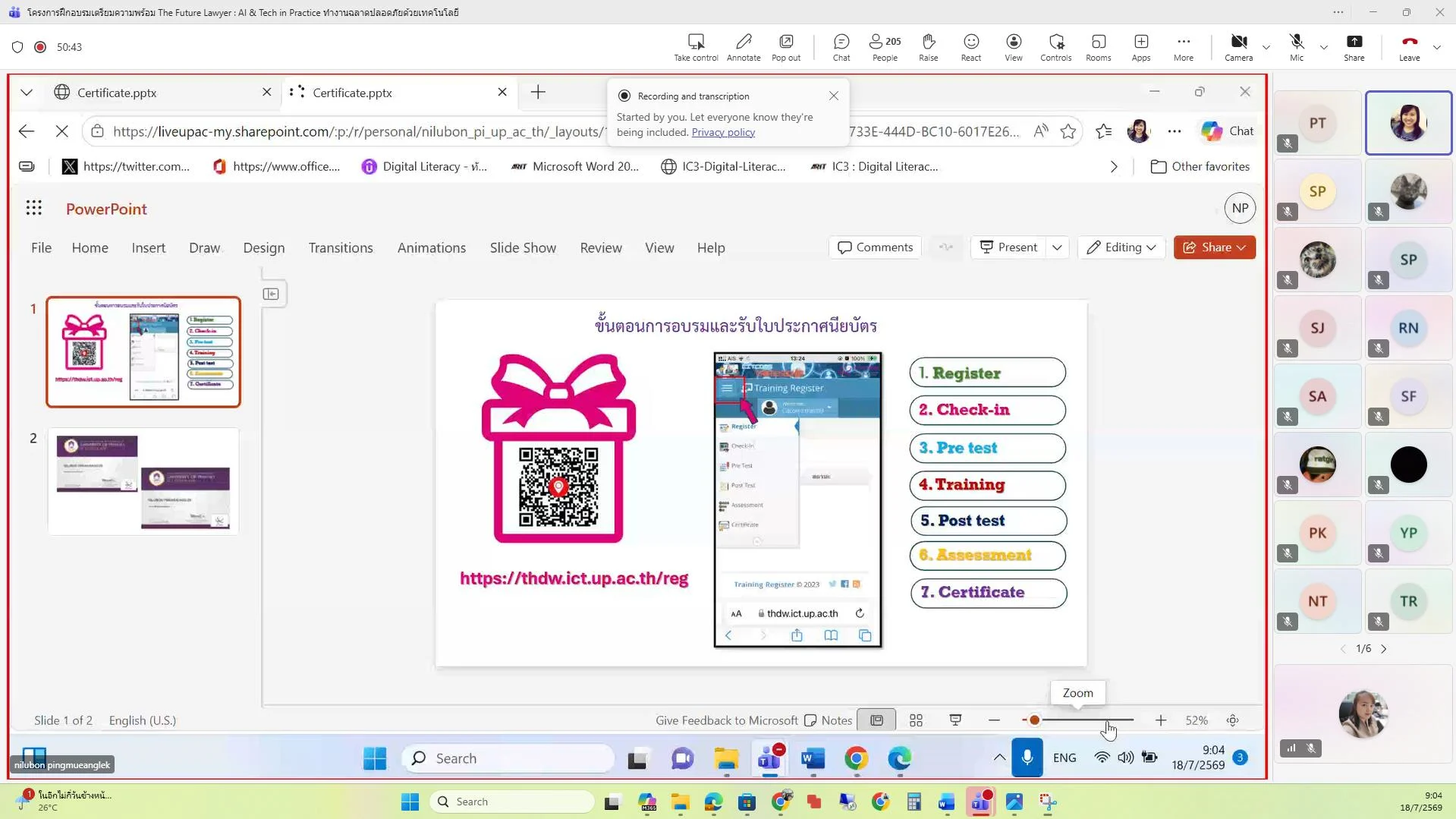Open the Privacy policy link
Image resolution: width=1456 pixels, height=819 pixels.
(723, 132)
